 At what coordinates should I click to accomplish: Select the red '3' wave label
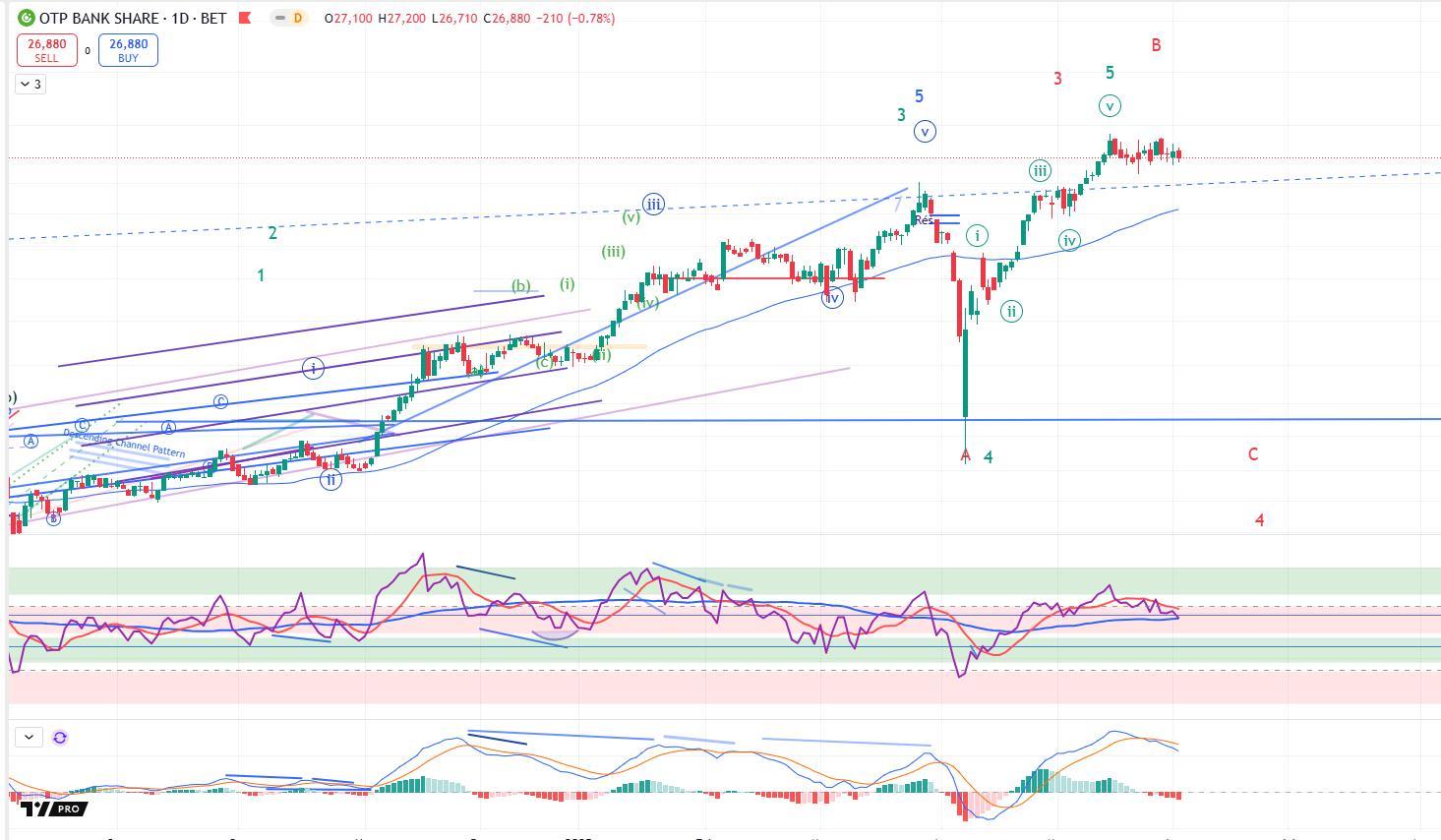tap(1057, 79)
